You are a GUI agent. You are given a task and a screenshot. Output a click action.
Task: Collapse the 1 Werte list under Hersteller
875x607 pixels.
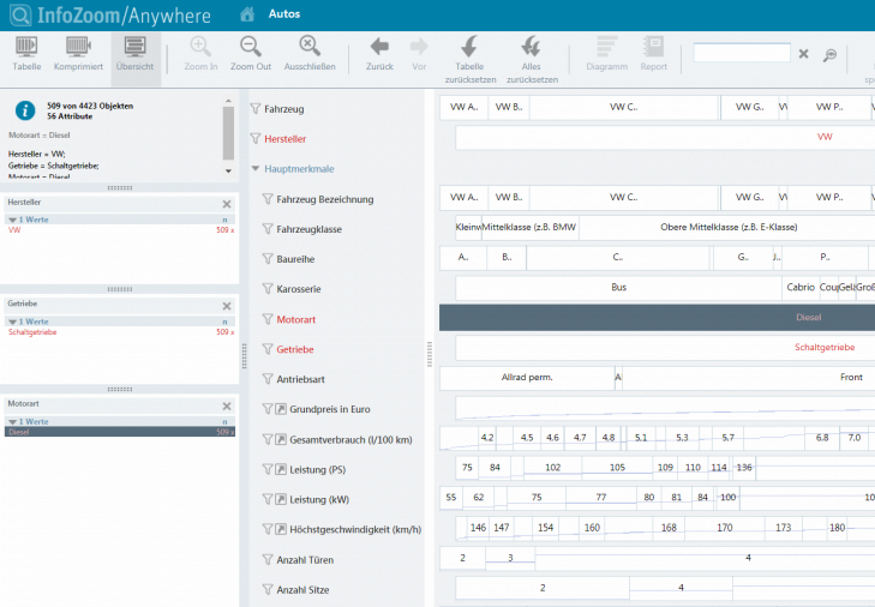point(13,219)
